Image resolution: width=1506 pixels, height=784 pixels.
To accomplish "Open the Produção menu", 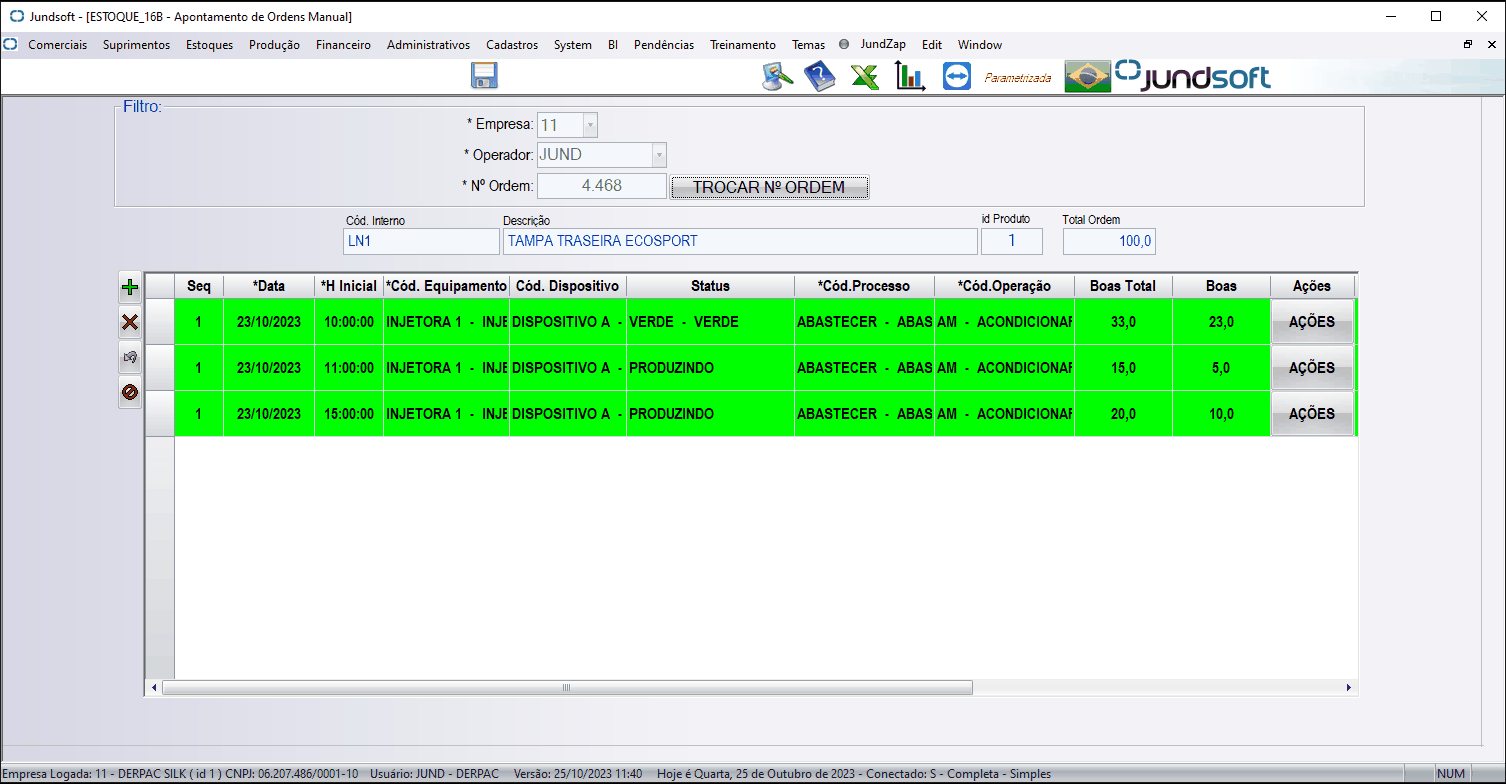I will tap(274, 45).
